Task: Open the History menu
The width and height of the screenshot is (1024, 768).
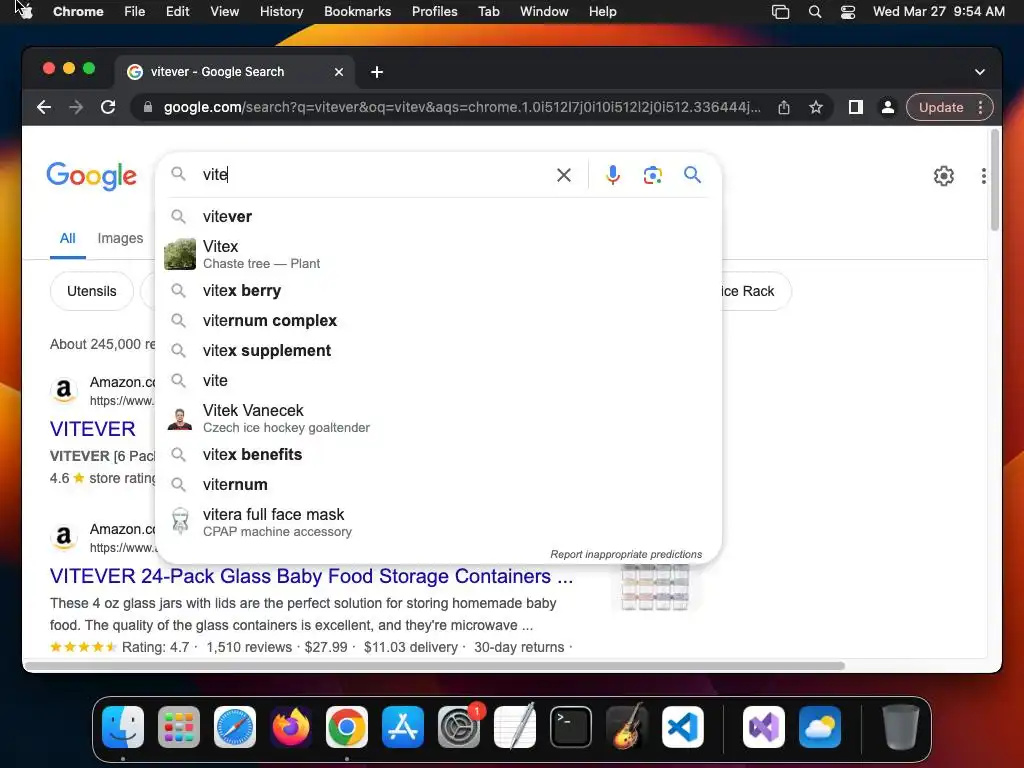Action: (281, 12)
